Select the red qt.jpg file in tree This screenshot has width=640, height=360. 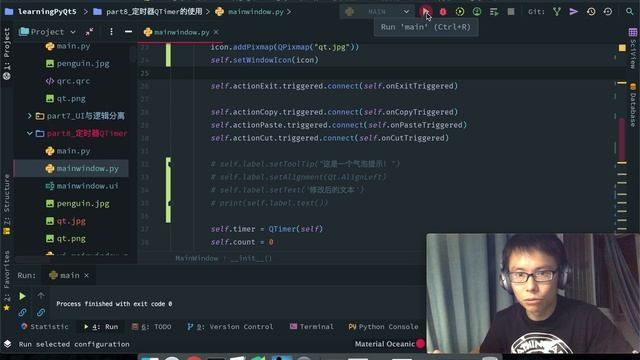pyautogui.click(x=71, y=221)
